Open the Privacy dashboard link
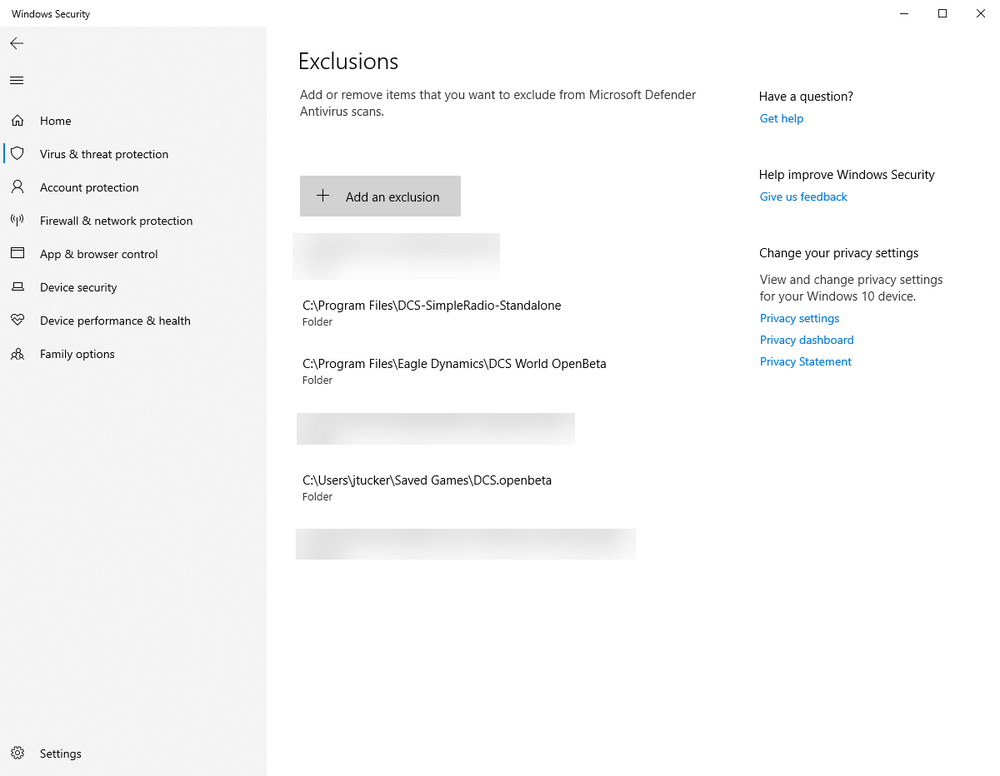Image resolution: width=1000 pixels, height=776 pixels. [x=806, y=340]
